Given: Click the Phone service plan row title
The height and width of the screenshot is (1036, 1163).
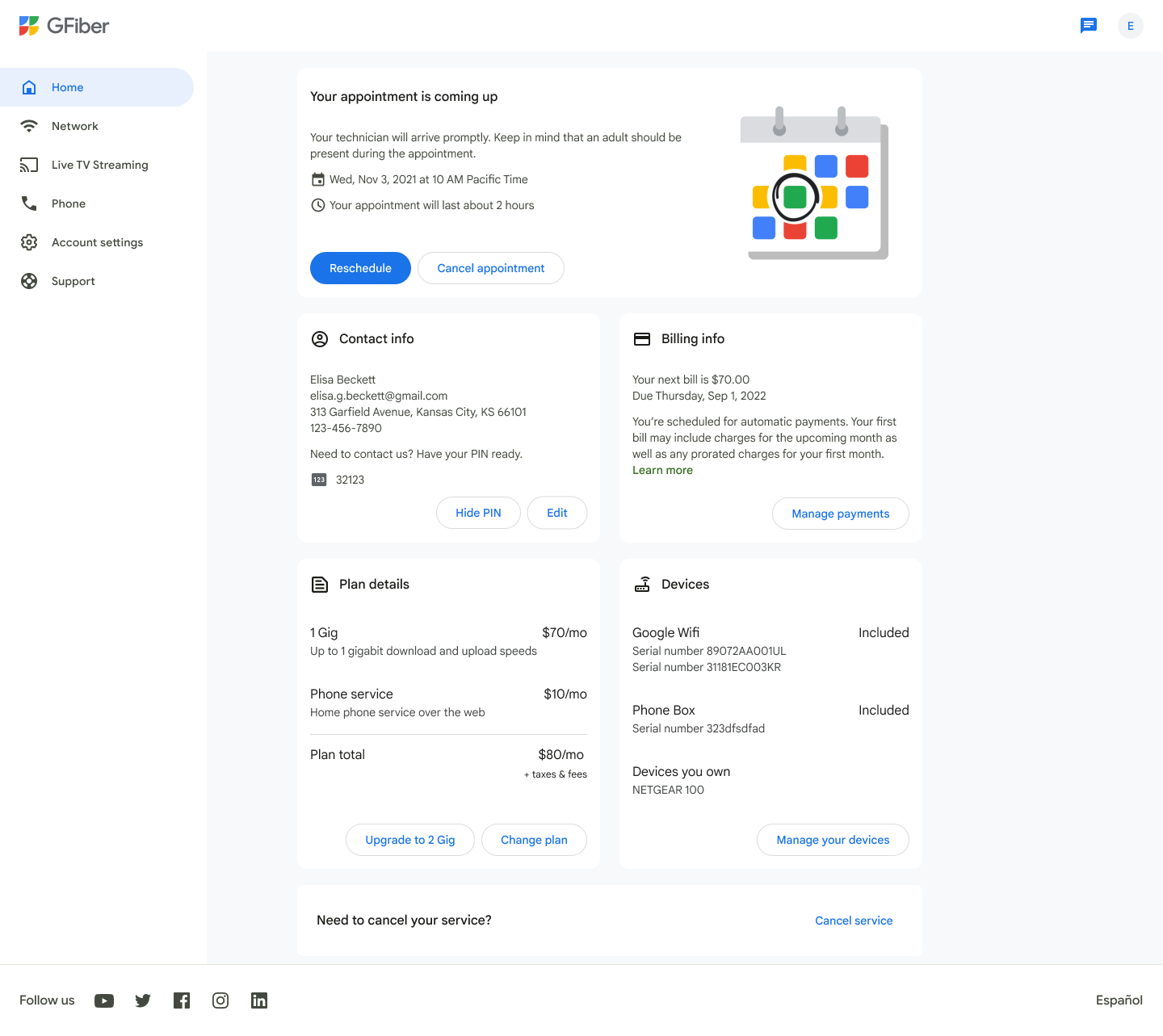Looking at the screenshot, I should [x=351, y=694].
